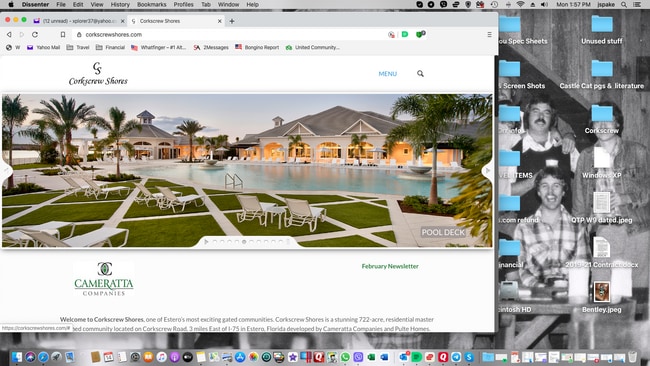Open Spotlight search in the menu bar
650x366 pixels.
coord(624,5)
